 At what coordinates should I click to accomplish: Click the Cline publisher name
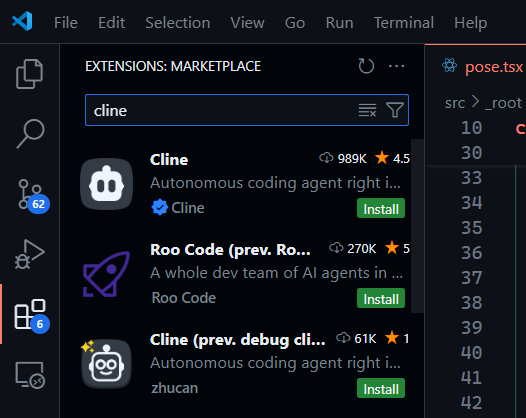pos(188,208)
